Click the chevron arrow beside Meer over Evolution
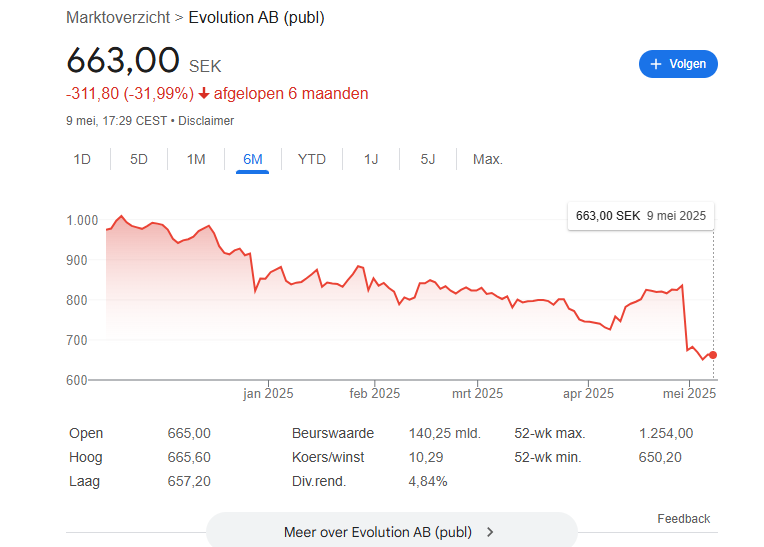The width and height of the screenshot is (764, 547). (x=490, y=532)
